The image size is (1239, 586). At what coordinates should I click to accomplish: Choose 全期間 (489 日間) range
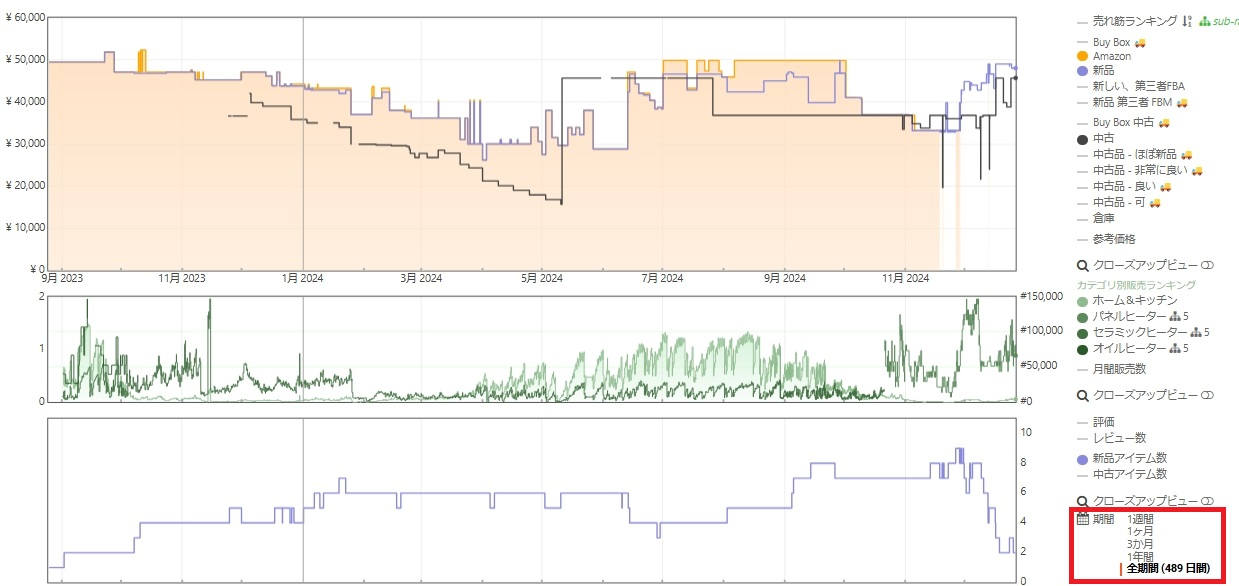pos(1168,568)
